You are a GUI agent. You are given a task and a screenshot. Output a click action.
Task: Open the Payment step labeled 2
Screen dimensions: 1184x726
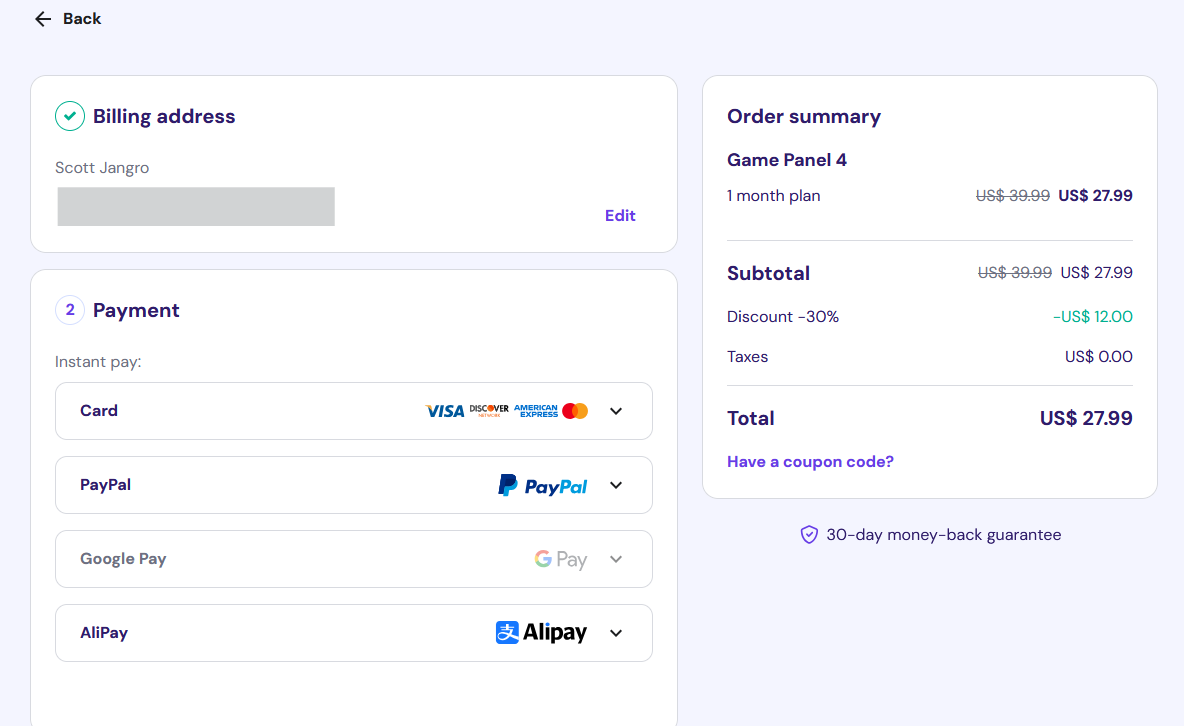tap(69, 310)
